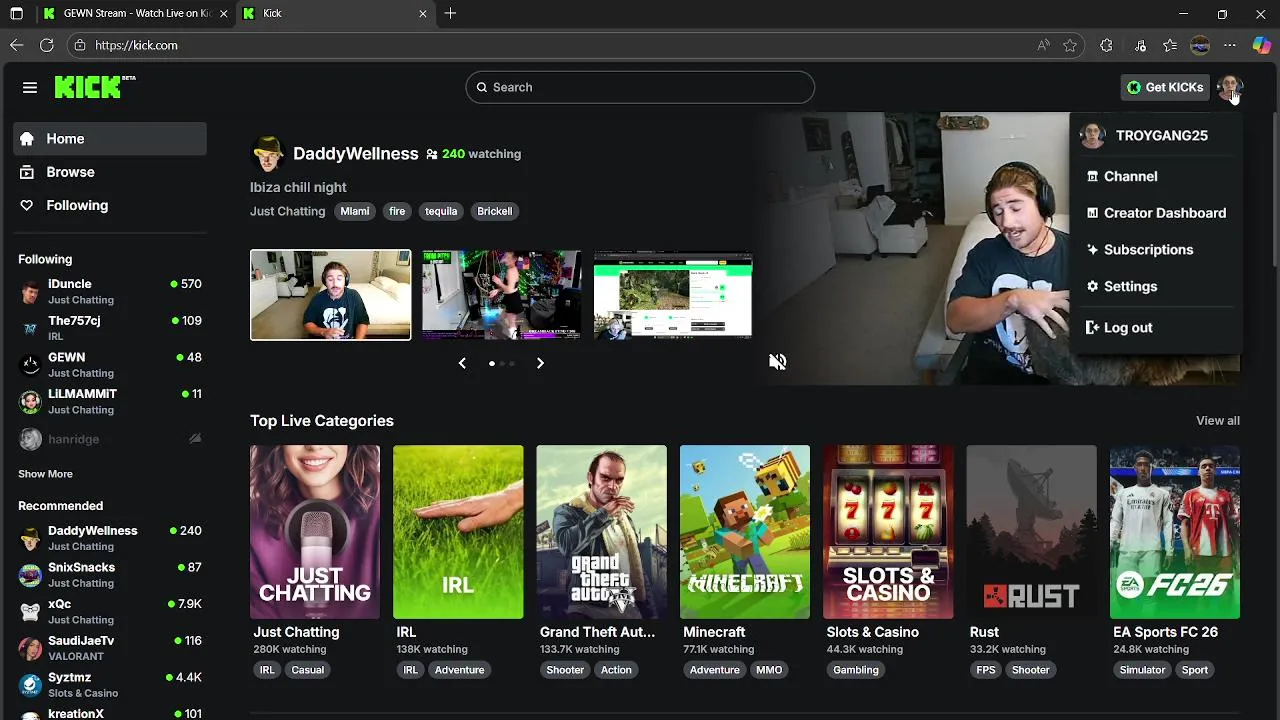The height and width of the screenshot is (720, 1280).
Task: Click the fire tag
Action: click(397, 211)
